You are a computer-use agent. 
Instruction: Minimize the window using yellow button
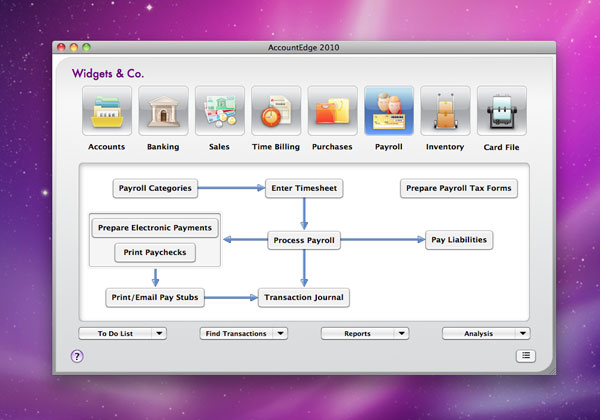(74, 47)
